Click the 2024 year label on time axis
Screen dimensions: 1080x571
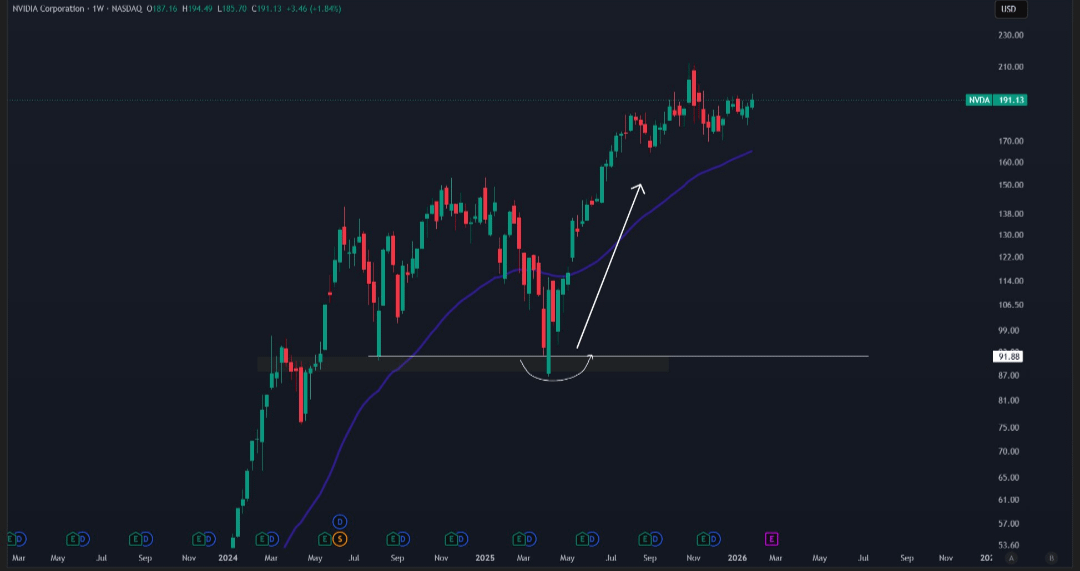click(228, 558)
